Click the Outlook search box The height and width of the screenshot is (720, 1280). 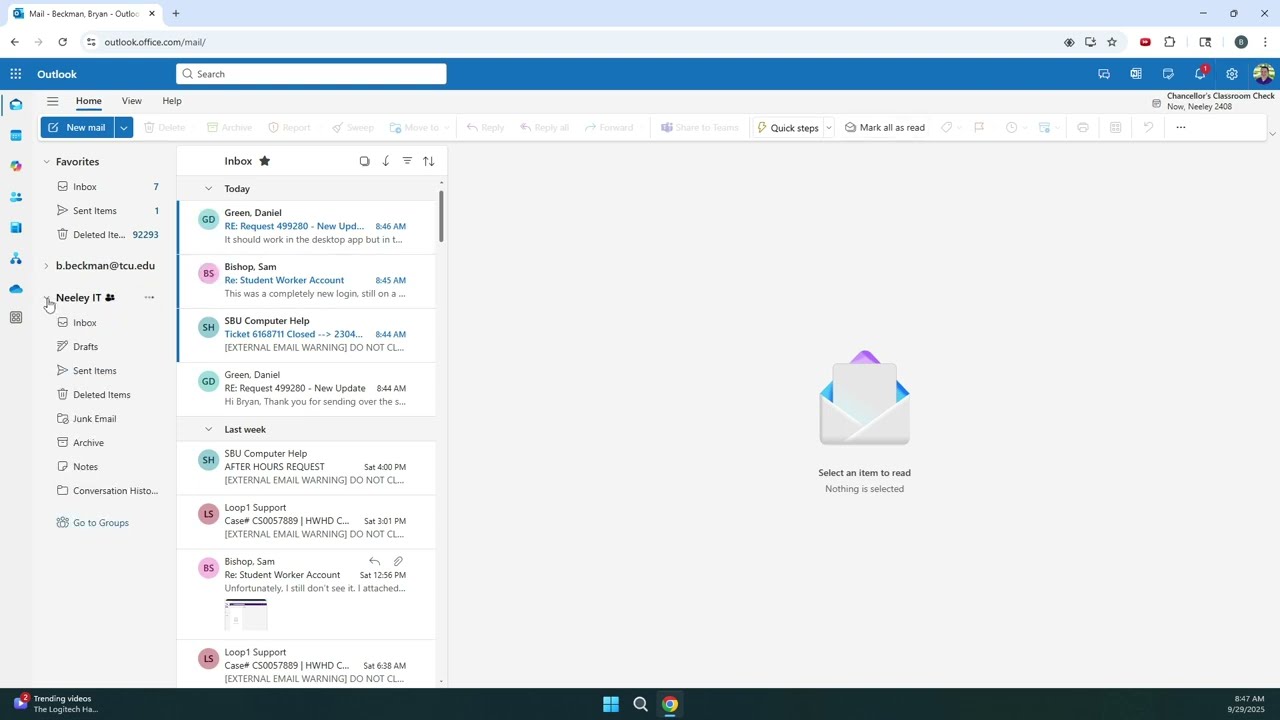(x=311, y=74)
